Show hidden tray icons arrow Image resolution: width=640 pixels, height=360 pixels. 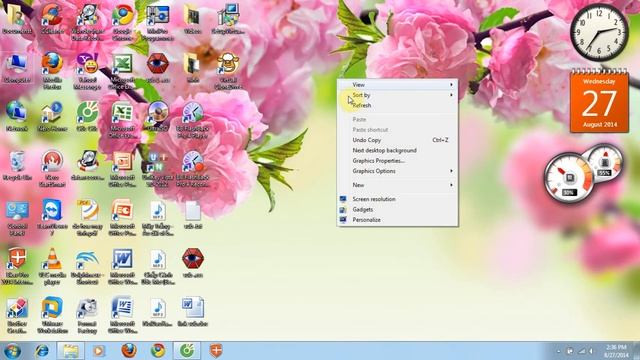558,351
